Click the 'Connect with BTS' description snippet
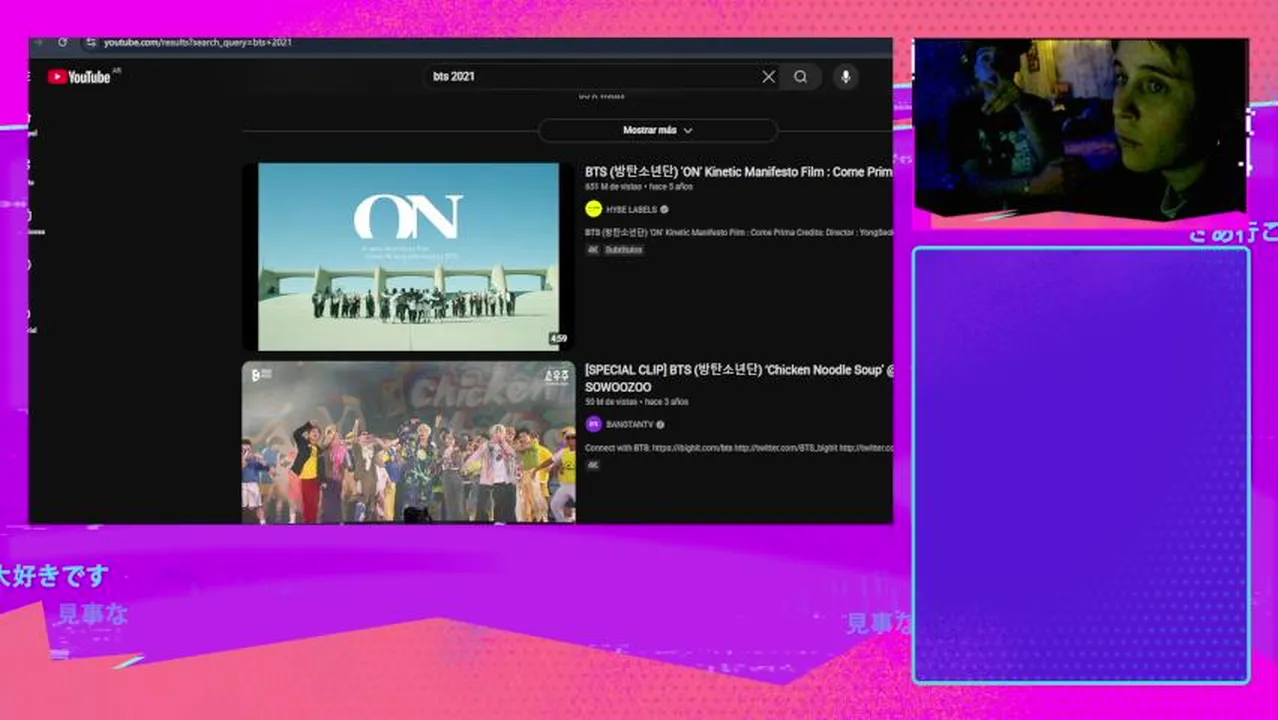Screen dimensions: 1278x720 click(738, 448)
